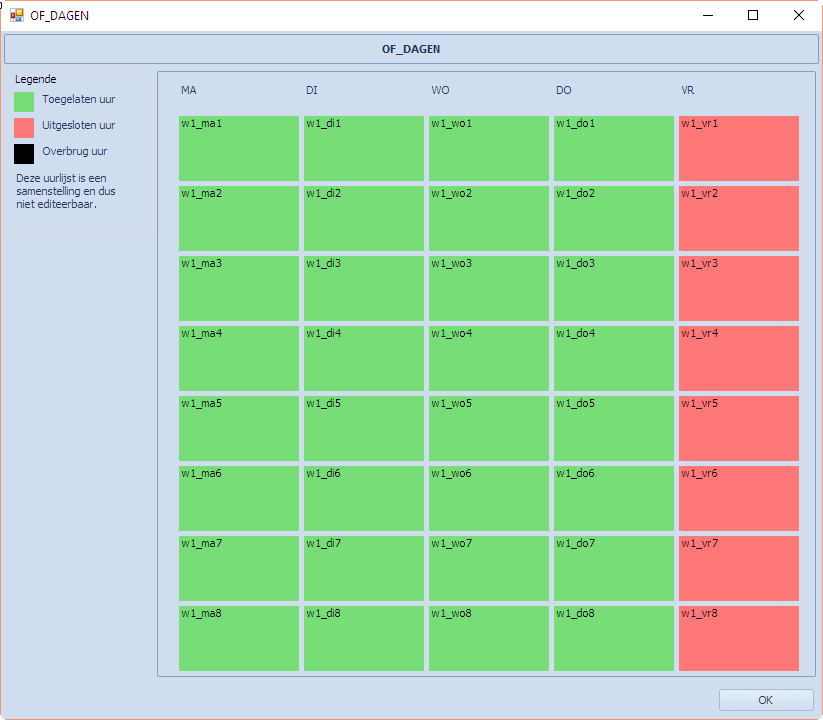Viewport: 823px width, 720px height.
Task: Click the Legende heading text
Action: point(36,79)
